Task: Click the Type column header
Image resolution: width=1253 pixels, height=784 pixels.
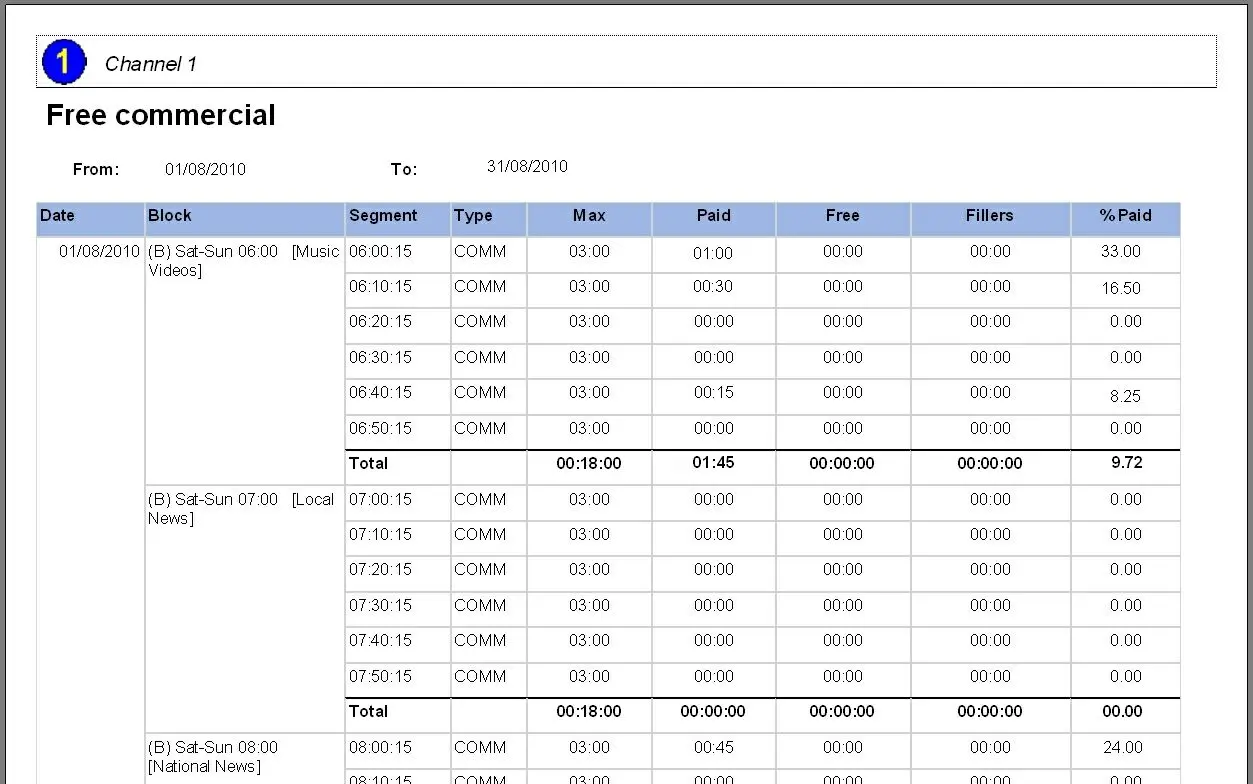Action: tap(473, 215)
